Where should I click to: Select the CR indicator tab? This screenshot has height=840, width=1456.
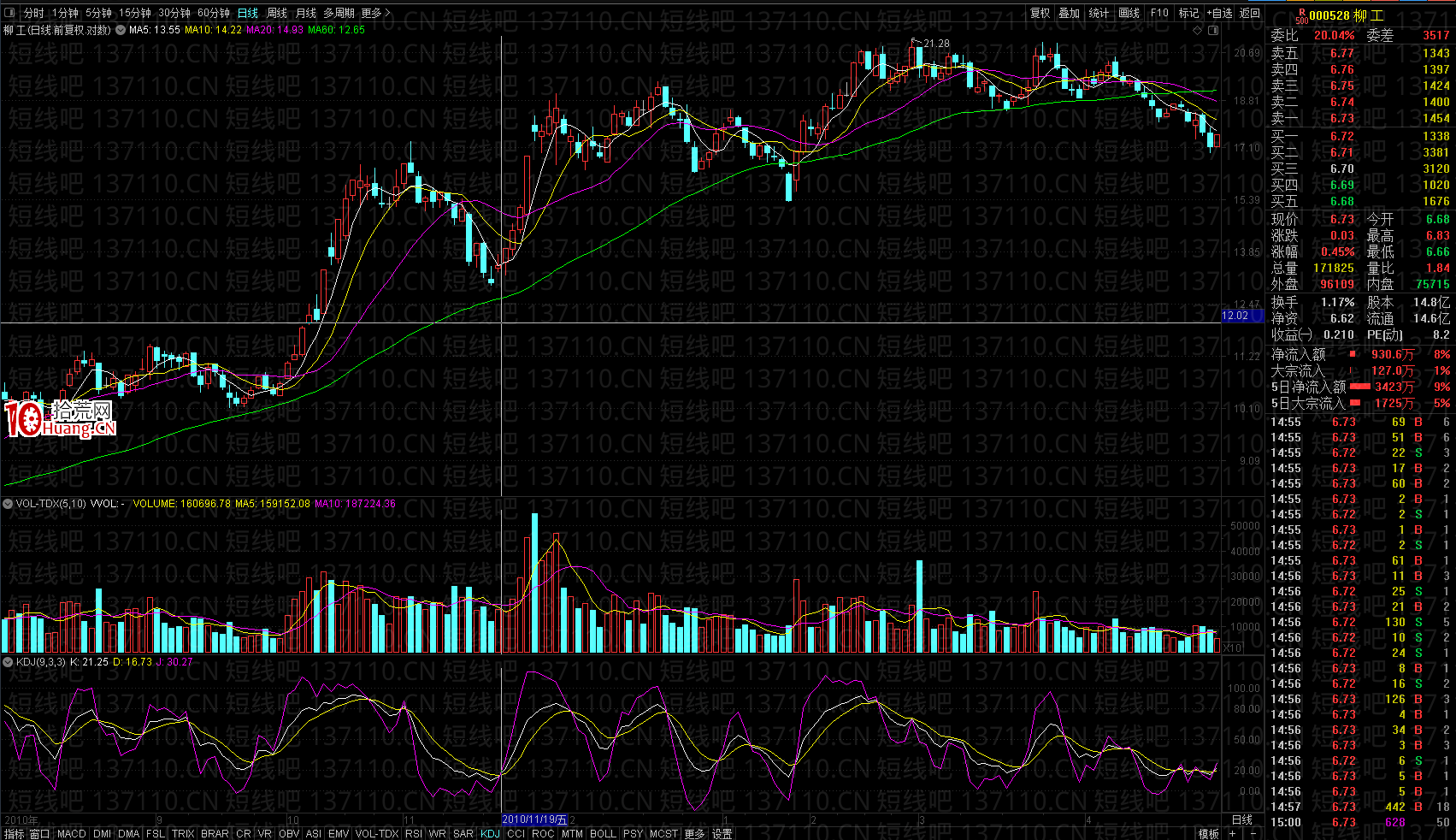(244, 833)
